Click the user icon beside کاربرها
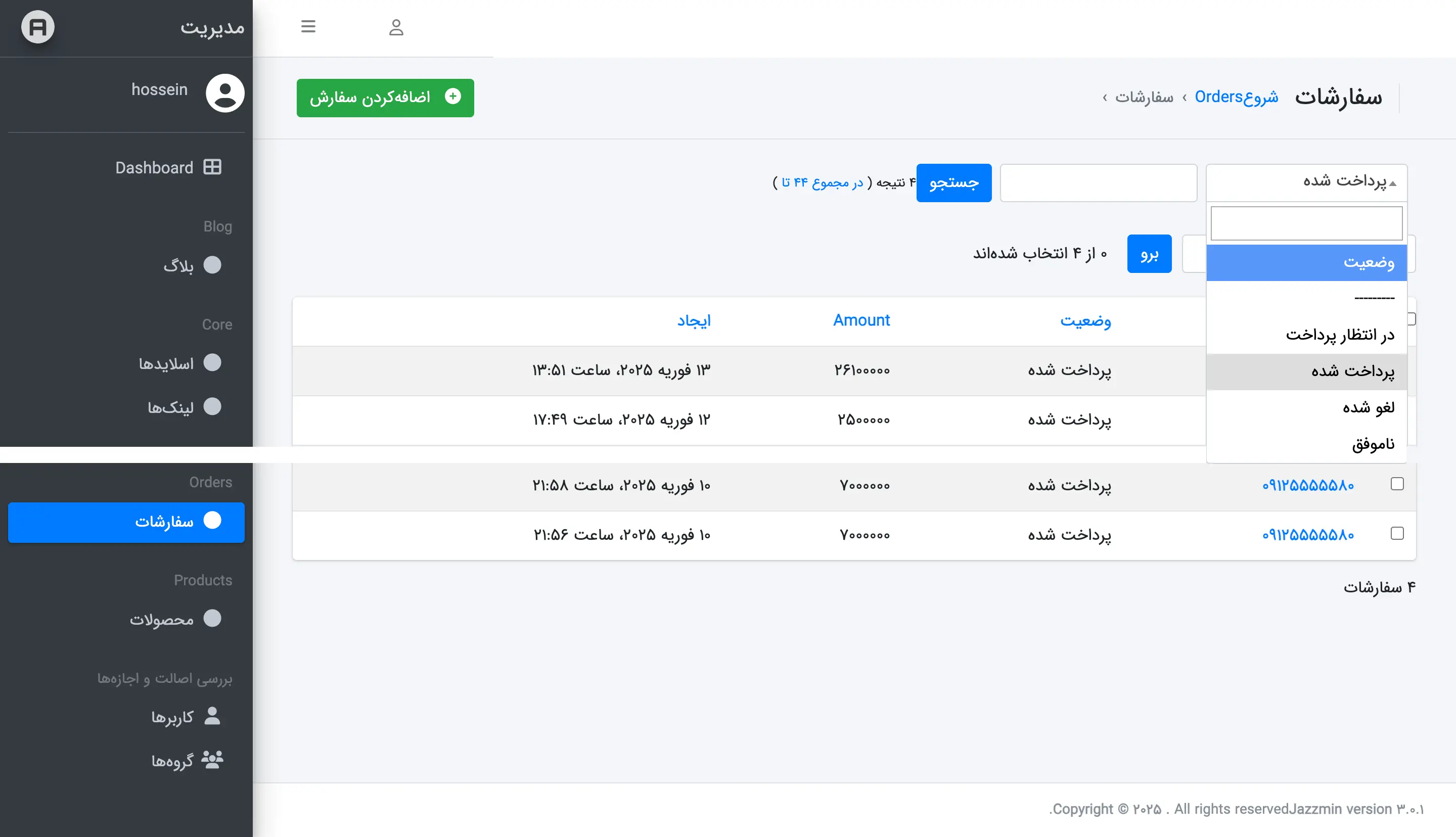 pos(212,716)
